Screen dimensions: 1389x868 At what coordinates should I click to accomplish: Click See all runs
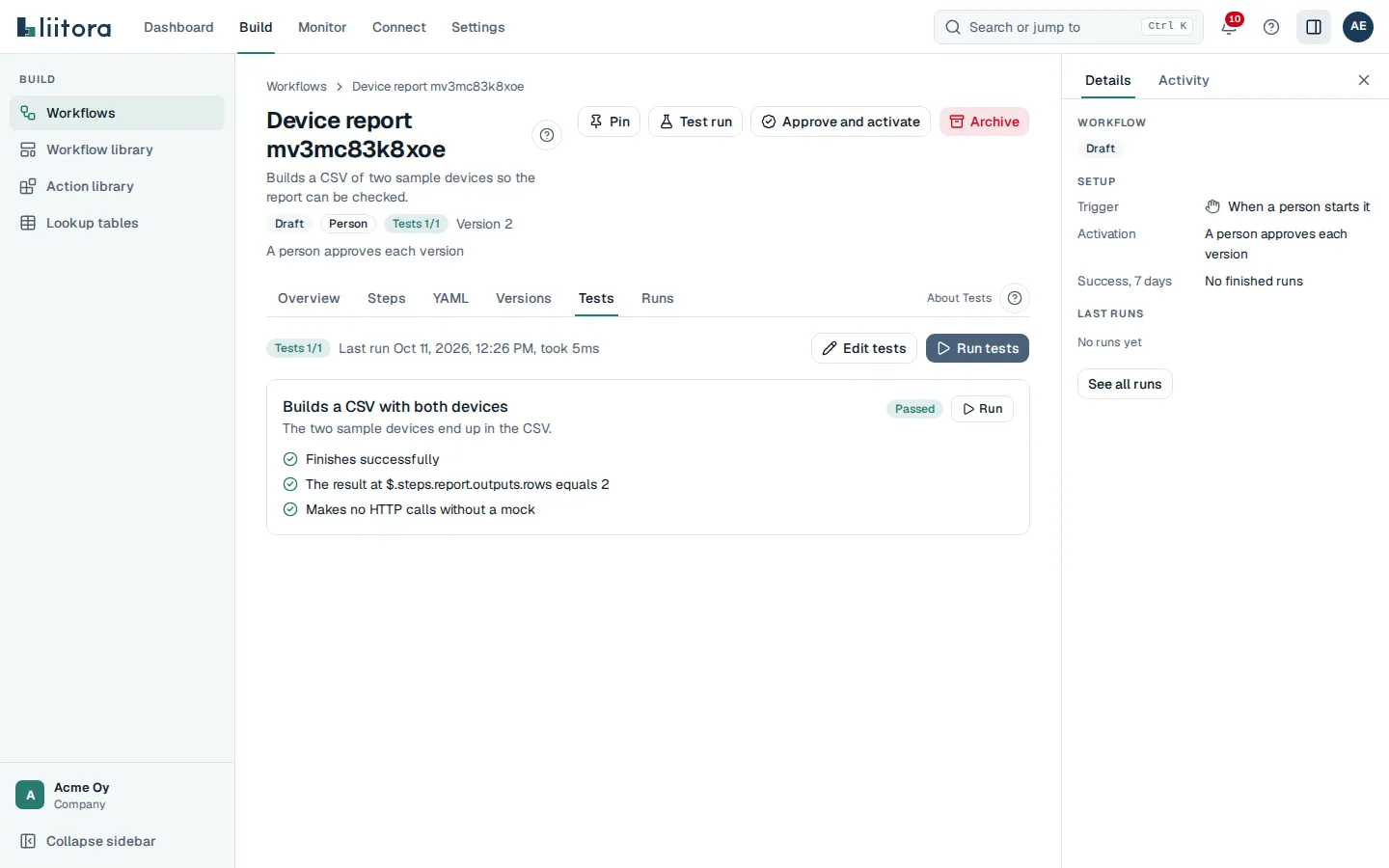point(1125,384)
